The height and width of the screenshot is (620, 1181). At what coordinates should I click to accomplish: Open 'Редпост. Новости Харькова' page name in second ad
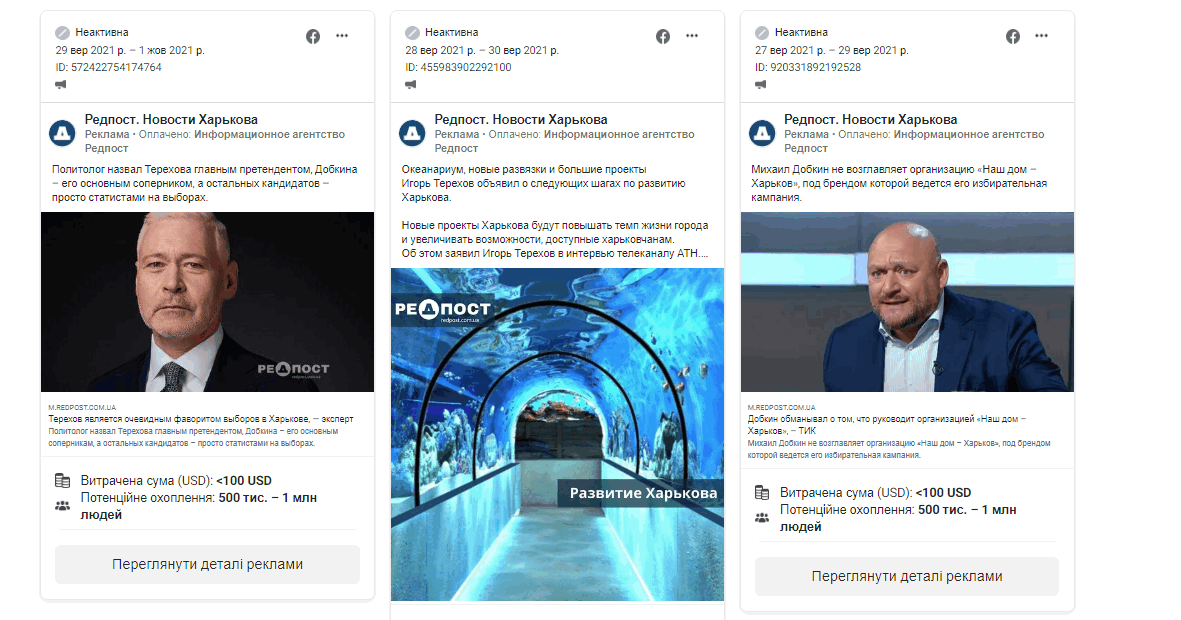520,120
